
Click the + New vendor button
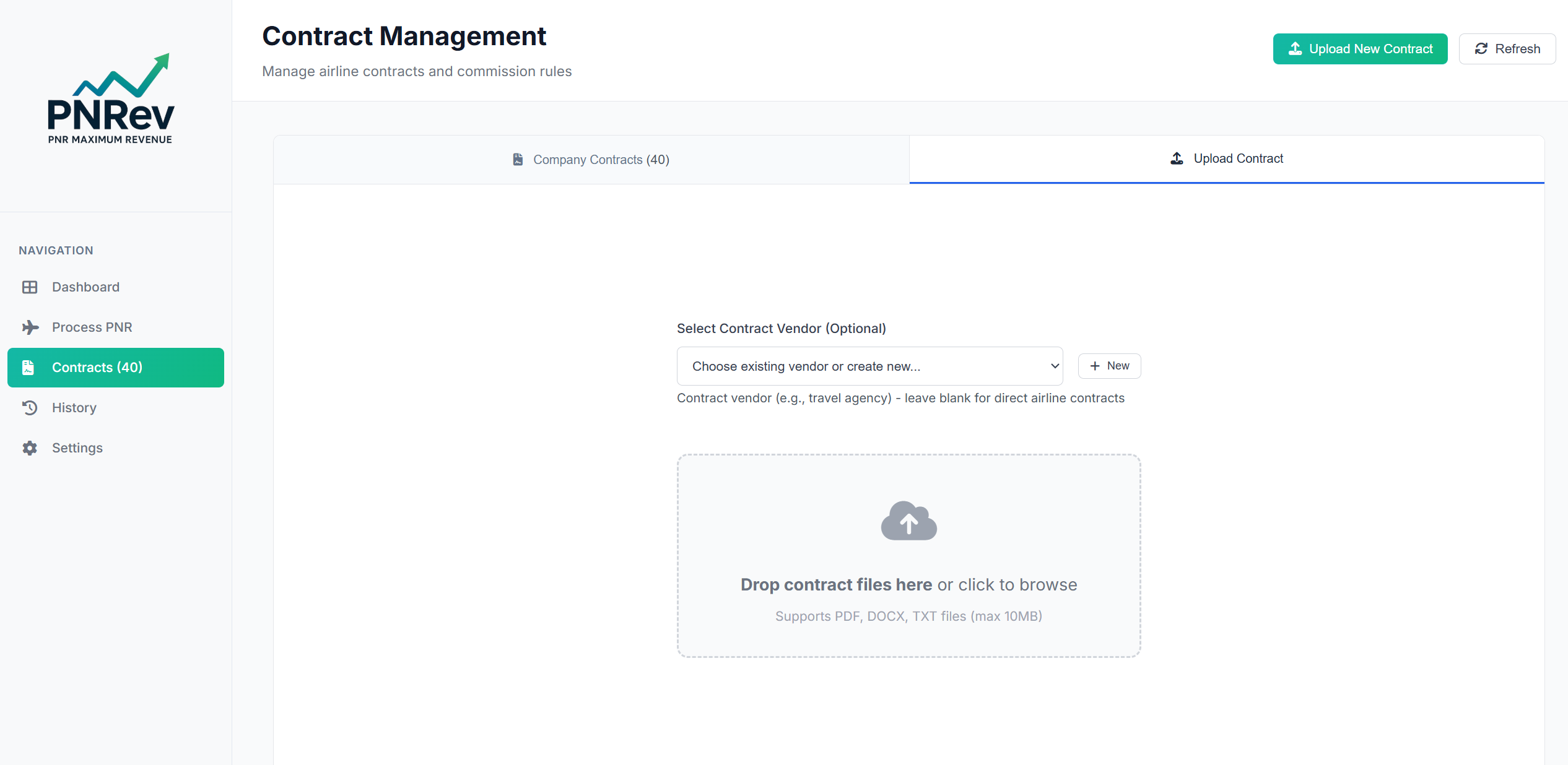pyautogui.click(x=1108, y=366)
